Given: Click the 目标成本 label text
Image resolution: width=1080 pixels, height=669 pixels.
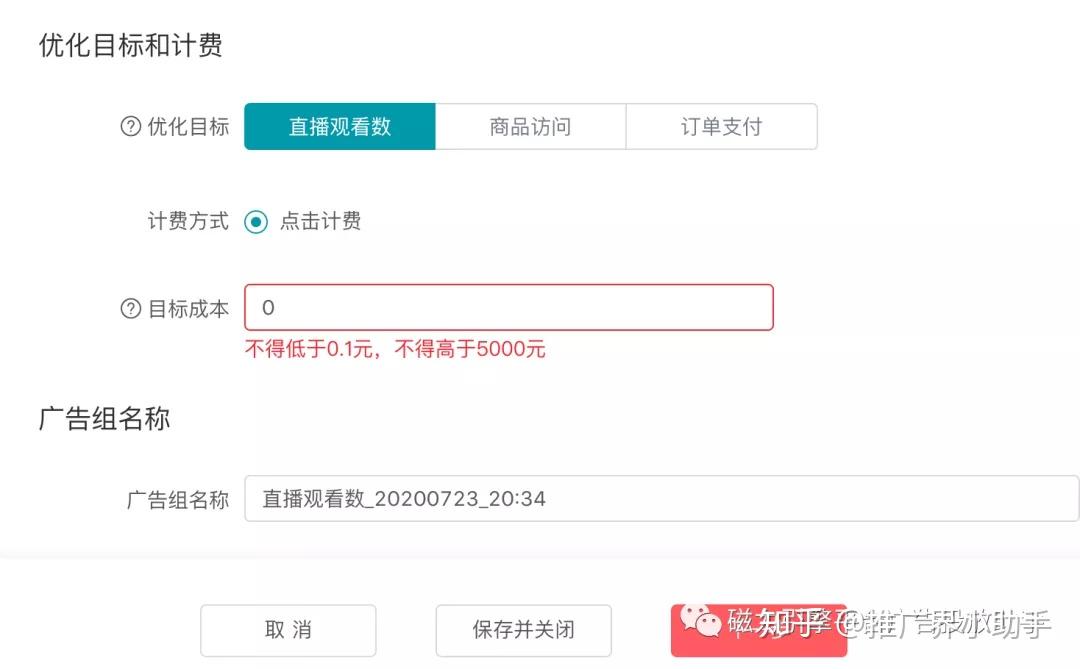Looking at the screenshot, I should [x=188, y=309].
